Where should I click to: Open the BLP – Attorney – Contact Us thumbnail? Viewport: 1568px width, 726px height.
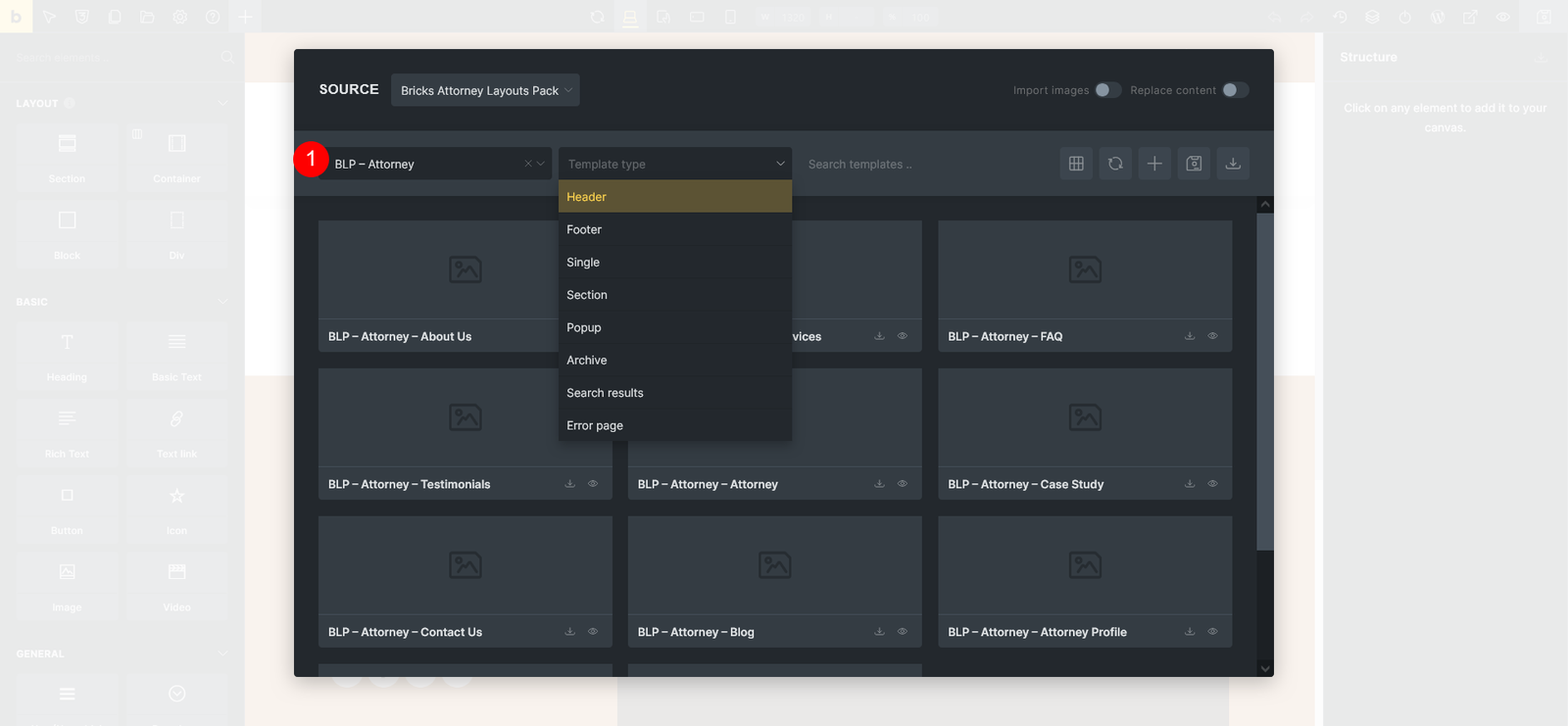point(465,565)
